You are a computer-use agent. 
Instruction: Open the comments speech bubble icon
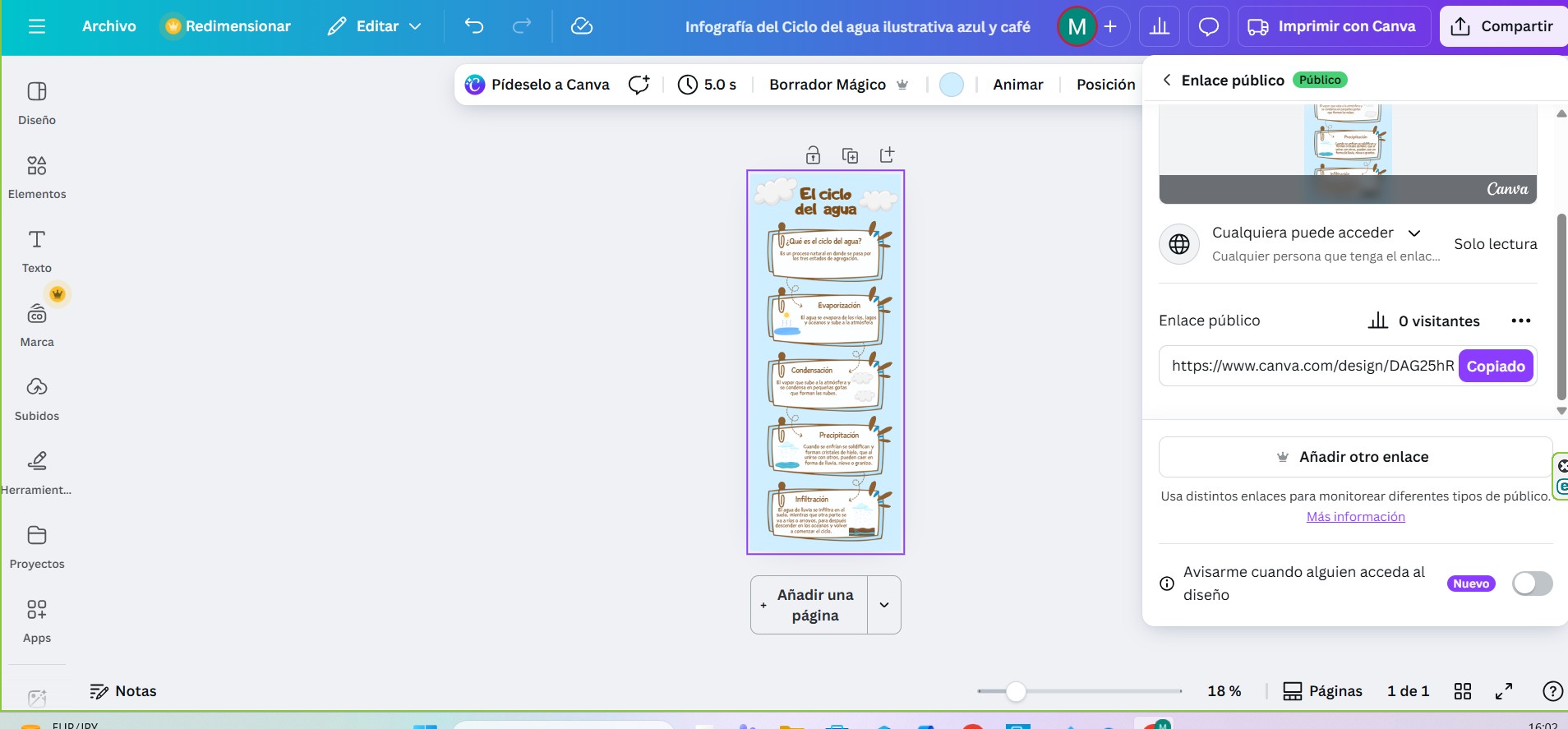[1208, 27]
